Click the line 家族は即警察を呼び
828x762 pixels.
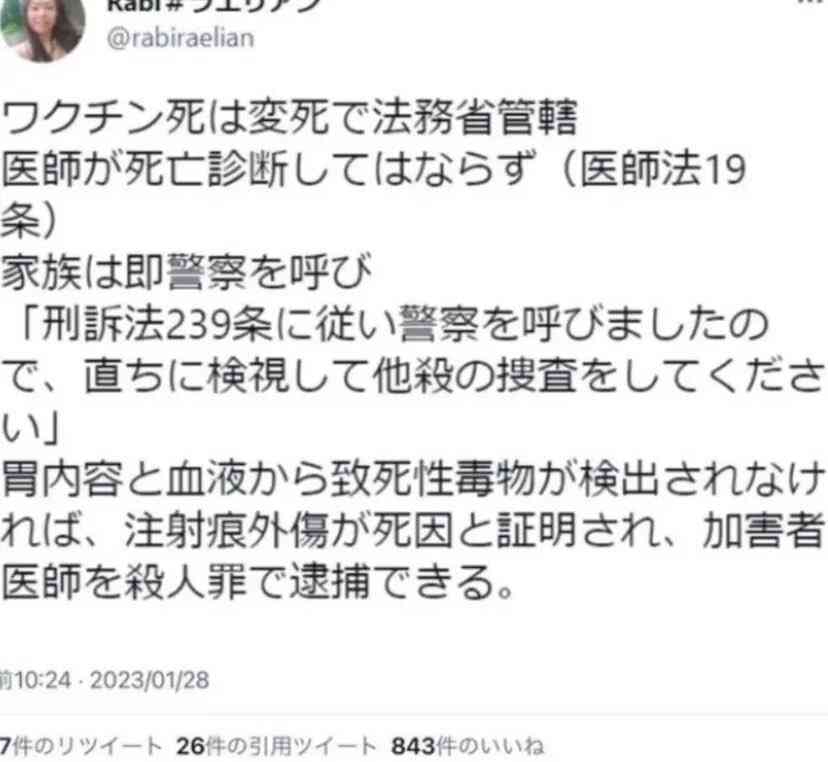[186, 273]
